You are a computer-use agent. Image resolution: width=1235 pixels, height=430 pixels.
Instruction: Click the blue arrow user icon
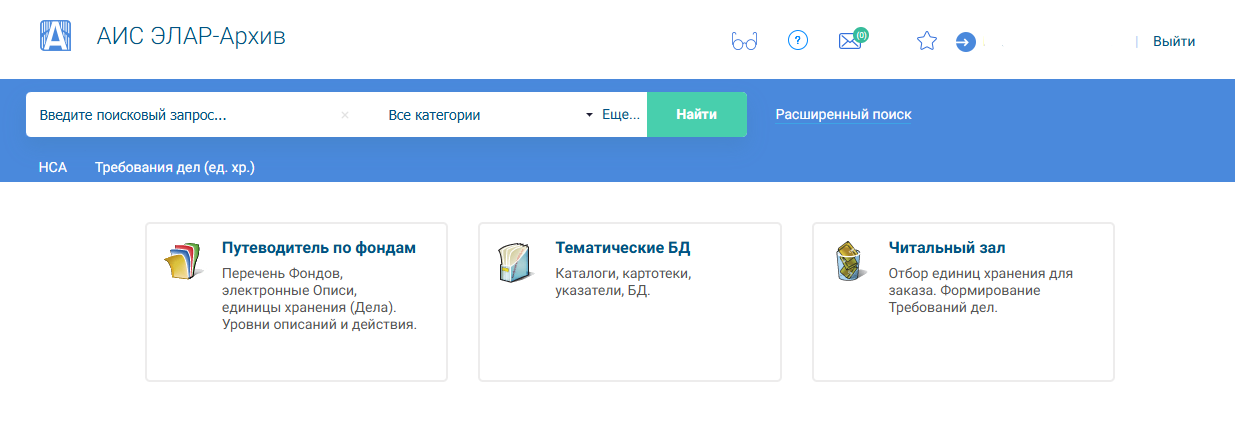point(965,42)
